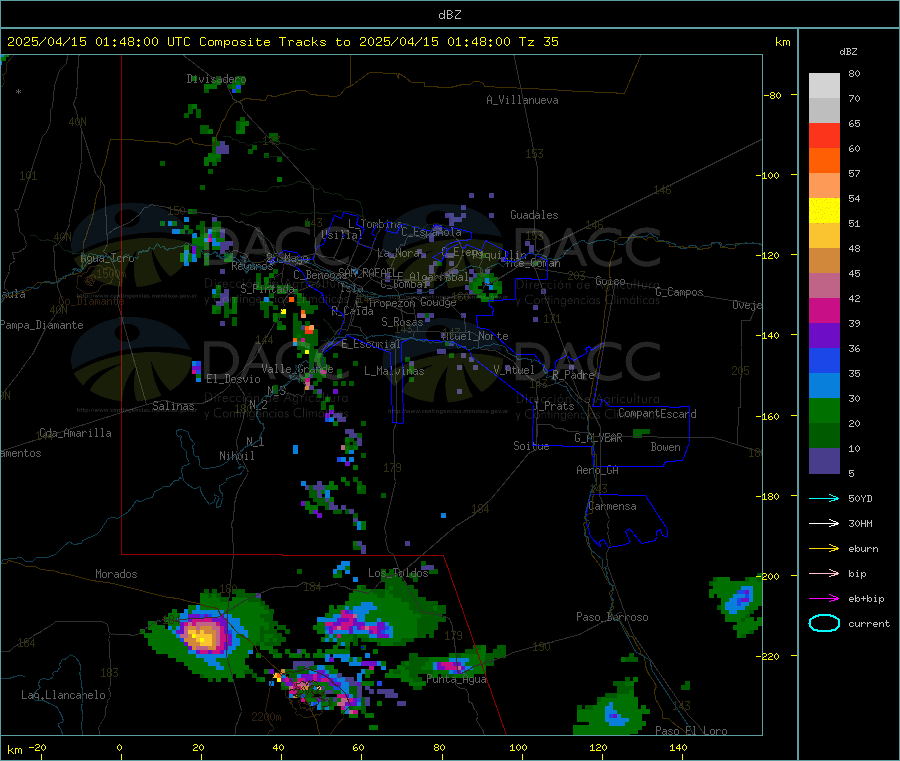900x761 pixels.
Task: Click the Paso_El_Loro label
Action: (691, 731)
